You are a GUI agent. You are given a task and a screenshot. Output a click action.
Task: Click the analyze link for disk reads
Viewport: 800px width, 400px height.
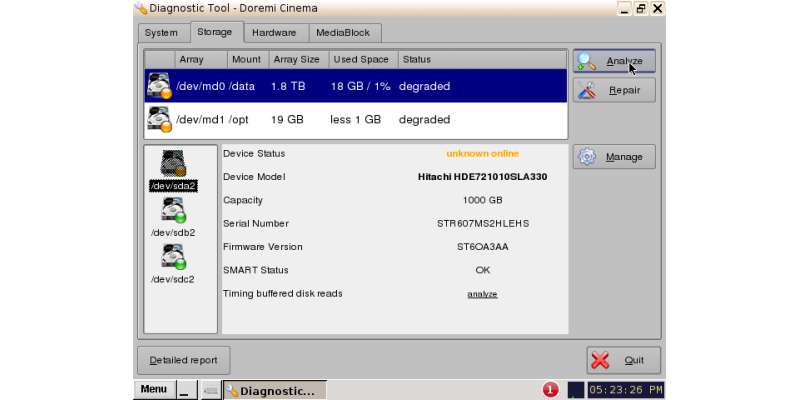pyautogui.click(x=482, y=294)
